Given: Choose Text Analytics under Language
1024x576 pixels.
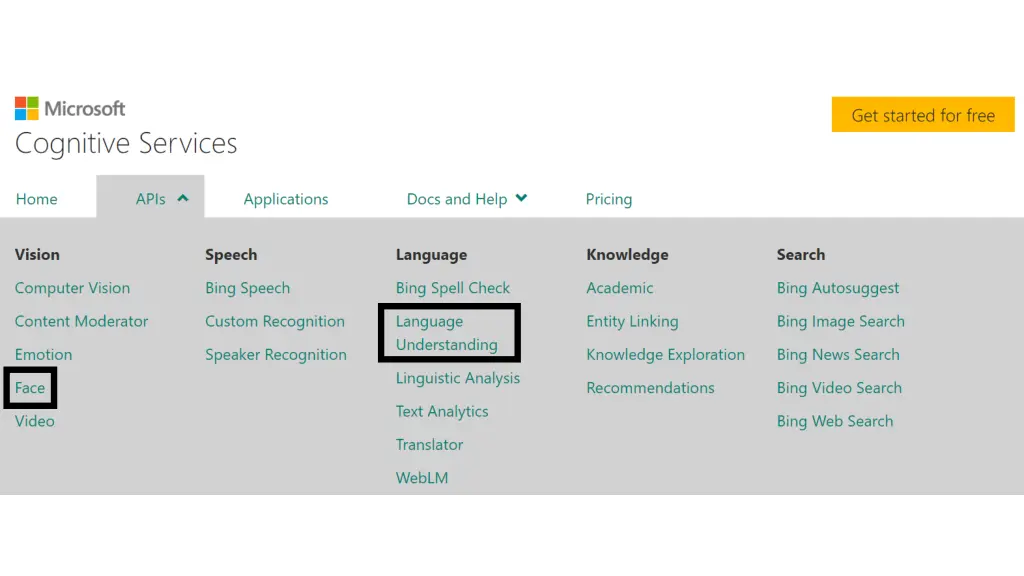Looking at the screenshot, I should tap(442, 411).
